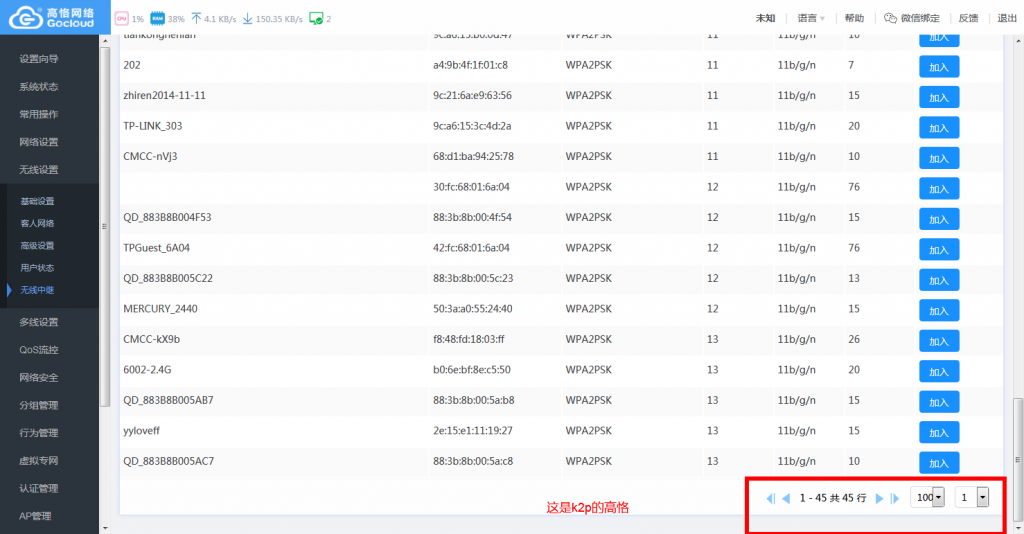Go to next page arrow
The image size is (1024, 534).
[879, 498]
